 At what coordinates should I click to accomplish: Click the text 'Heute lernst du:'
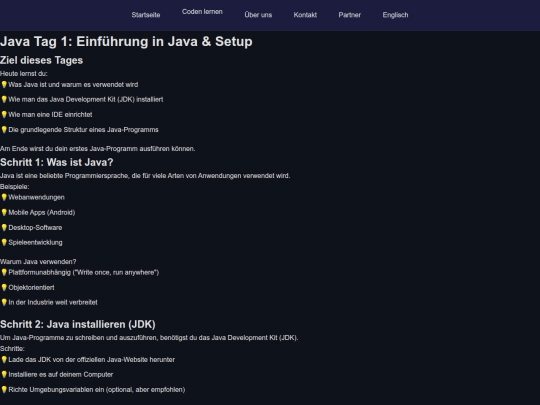(24, 74)
